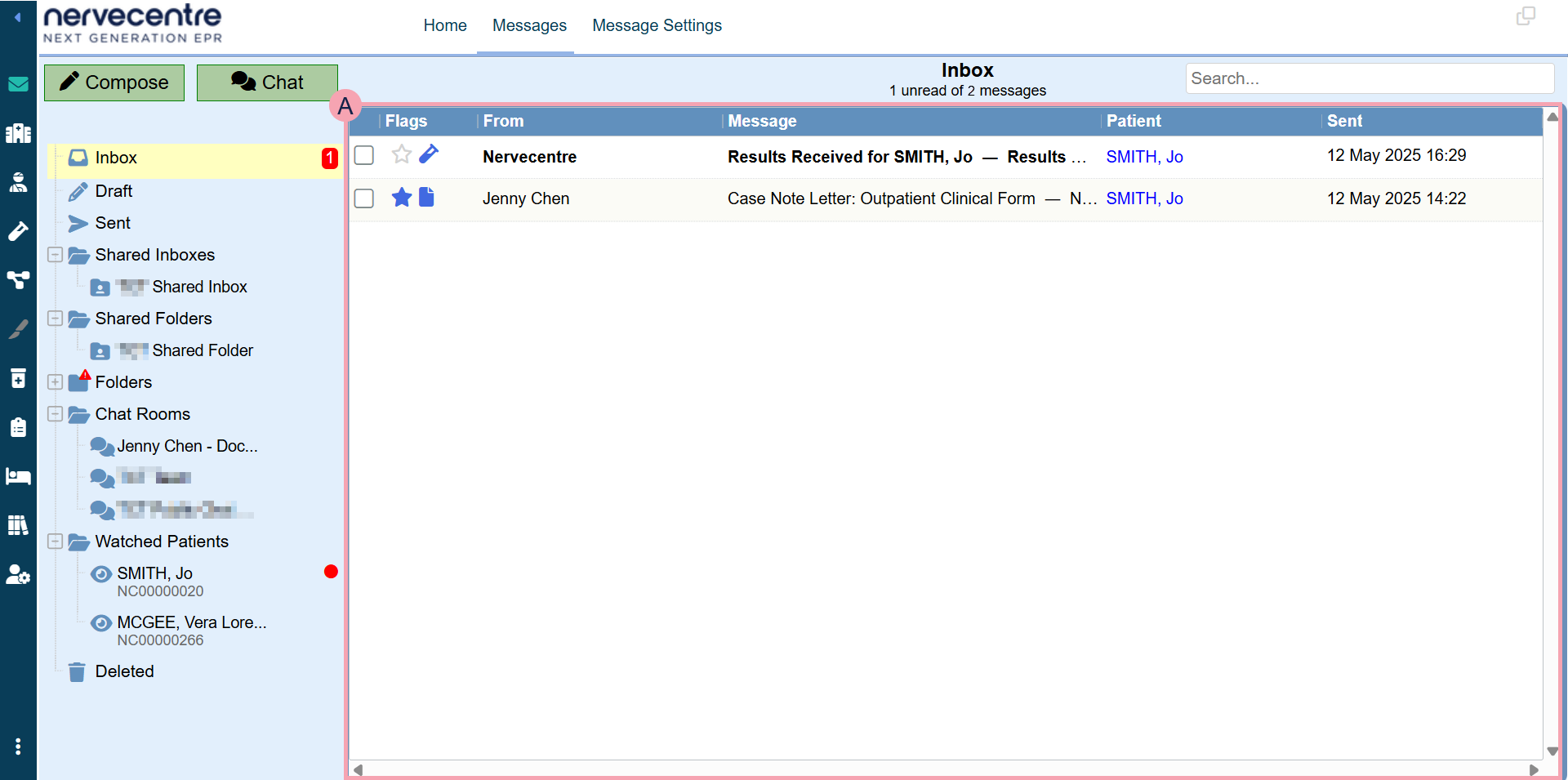The height and width of the screenshot is (780, 1568).
Task: Collapse the Shared Inboxes folder
Action: click(55, 255)
